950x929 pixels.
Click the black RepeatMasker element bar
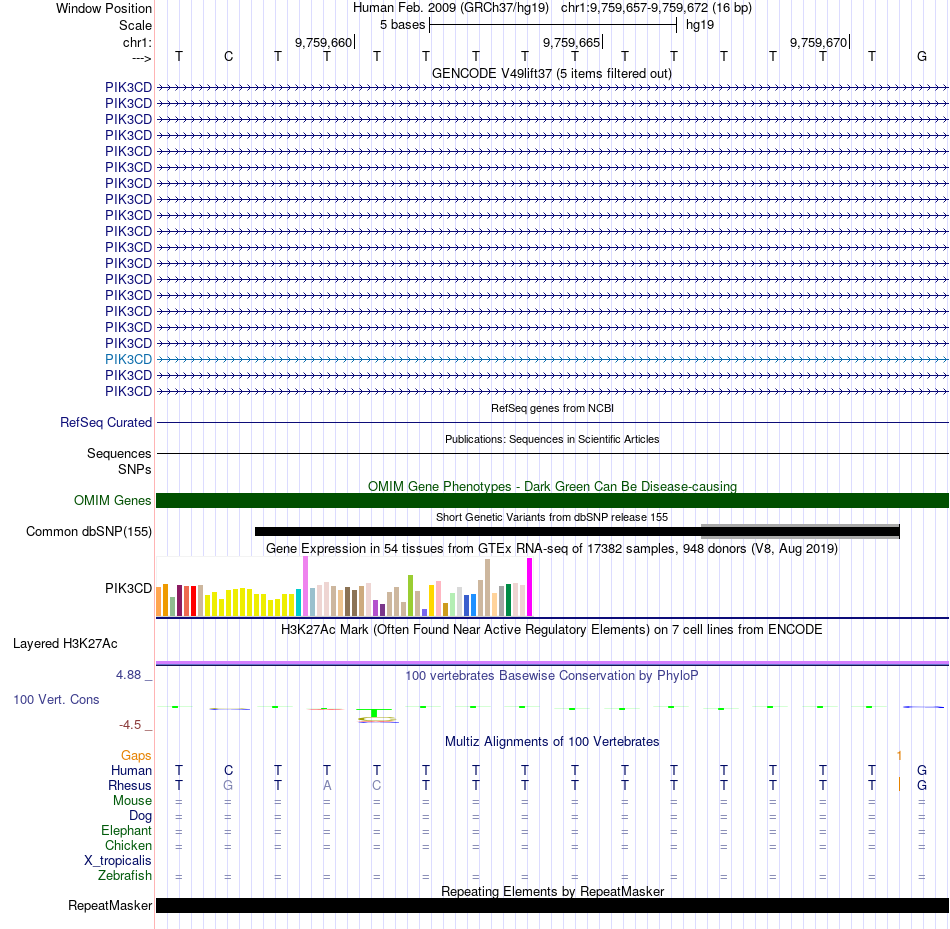click(553, 905)
